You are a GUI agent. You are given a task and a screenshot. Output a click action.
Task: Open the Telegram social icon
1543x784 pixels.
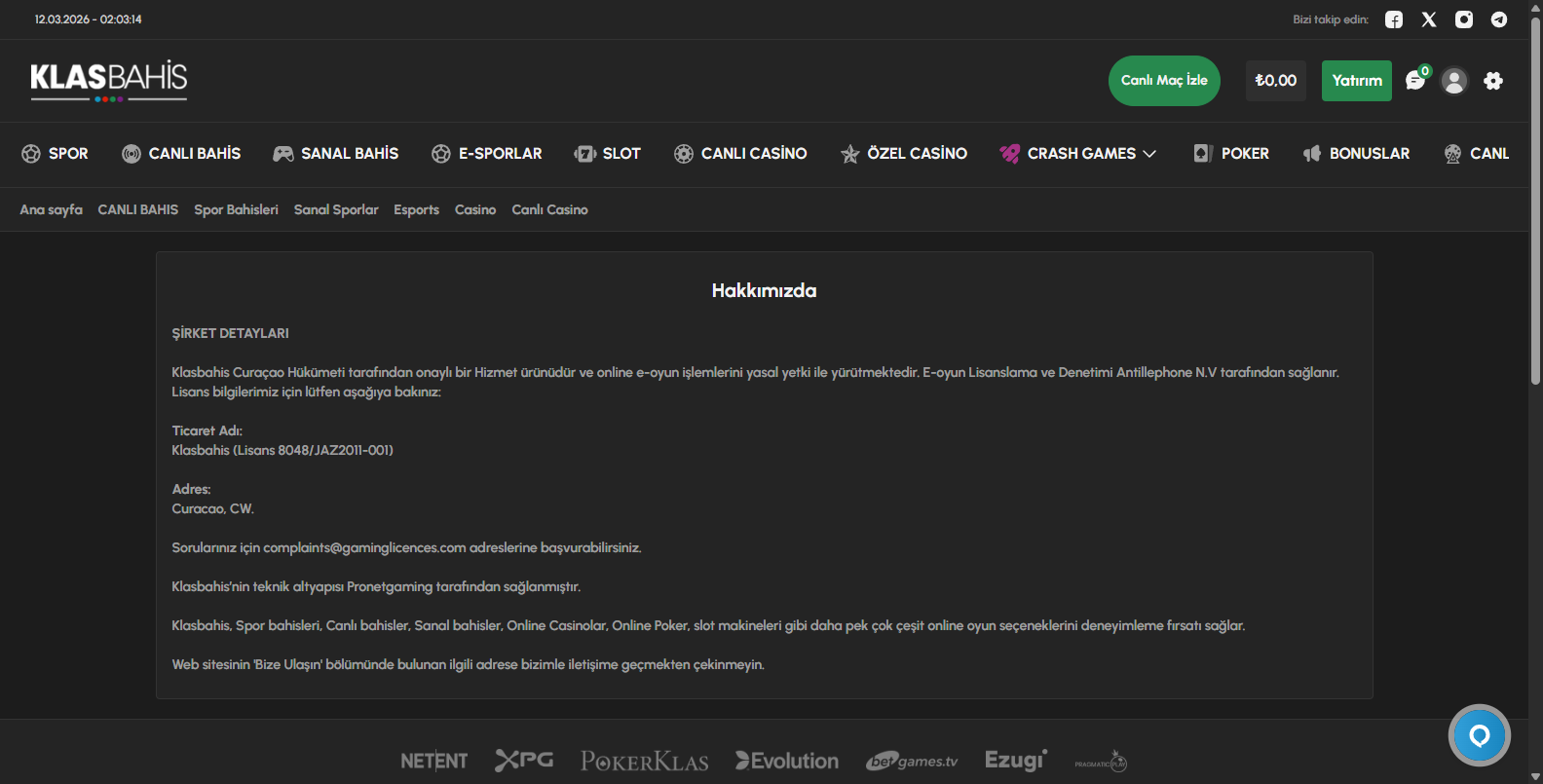point(1499,19)
